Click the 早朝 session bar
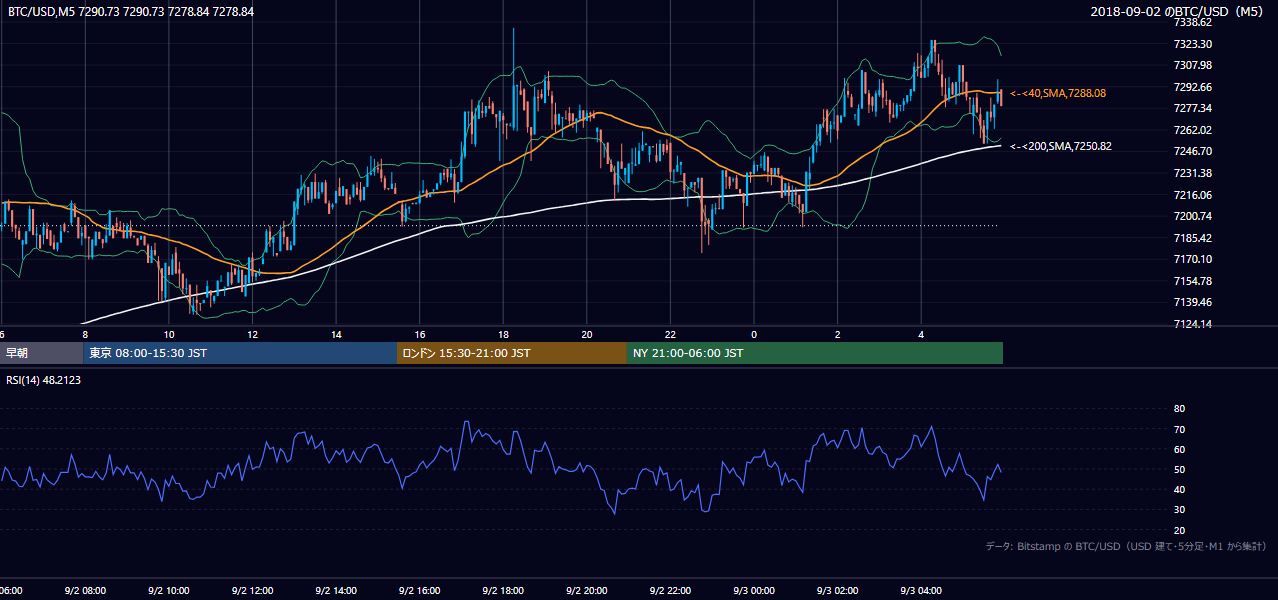 point(41,353)
